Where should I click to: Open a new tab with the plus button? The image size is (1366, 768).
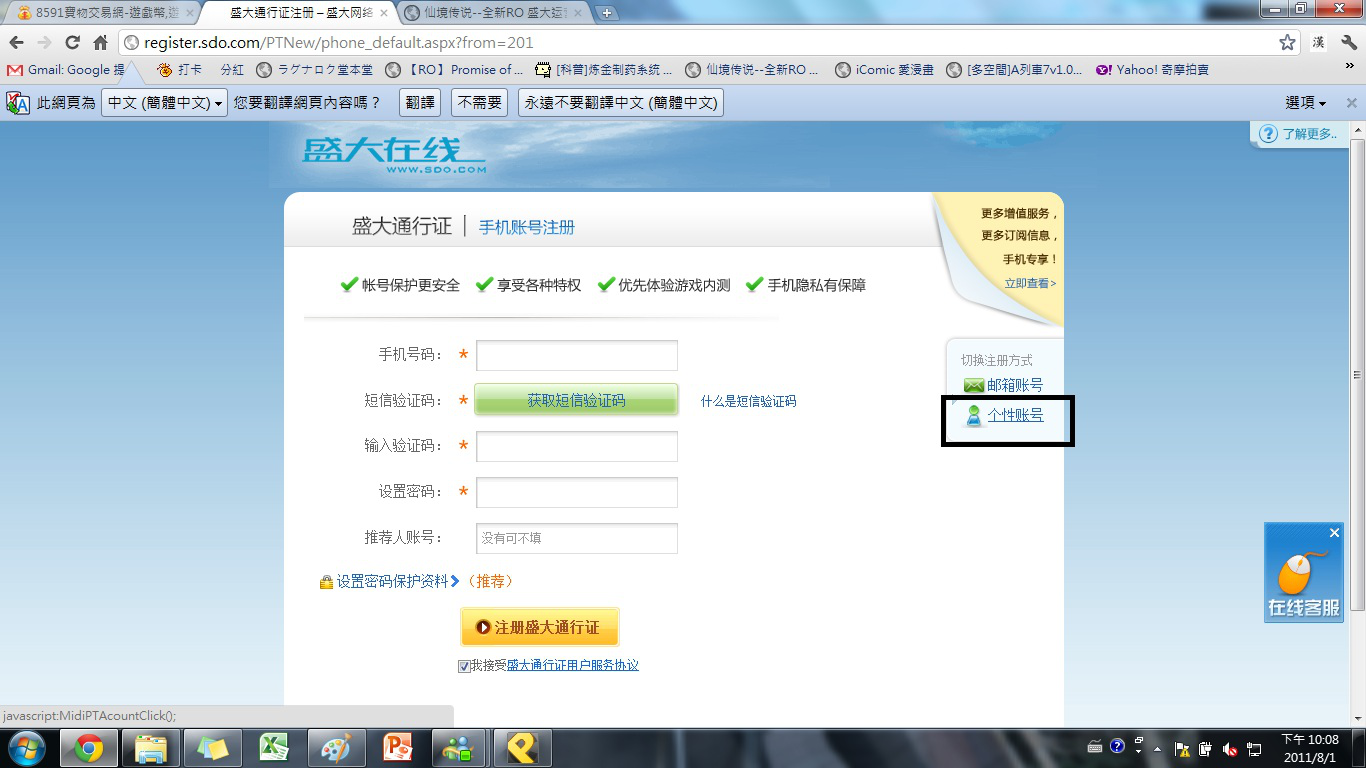click(607, 13)
